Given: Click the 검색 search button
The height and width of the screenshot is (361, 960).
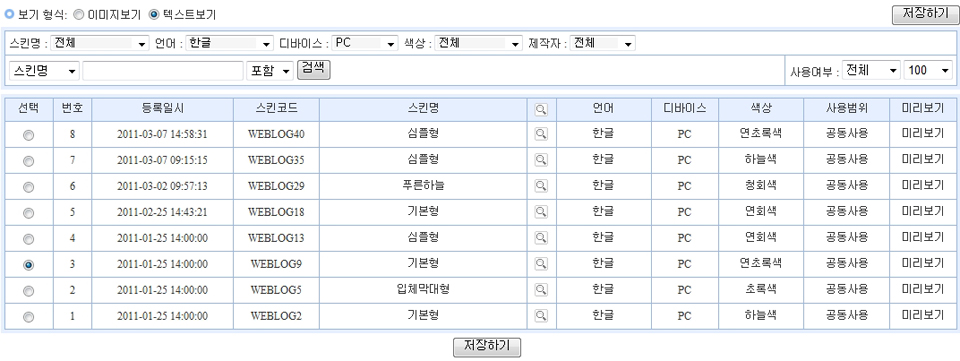Looking at the screenshot, I should (313, 69).
